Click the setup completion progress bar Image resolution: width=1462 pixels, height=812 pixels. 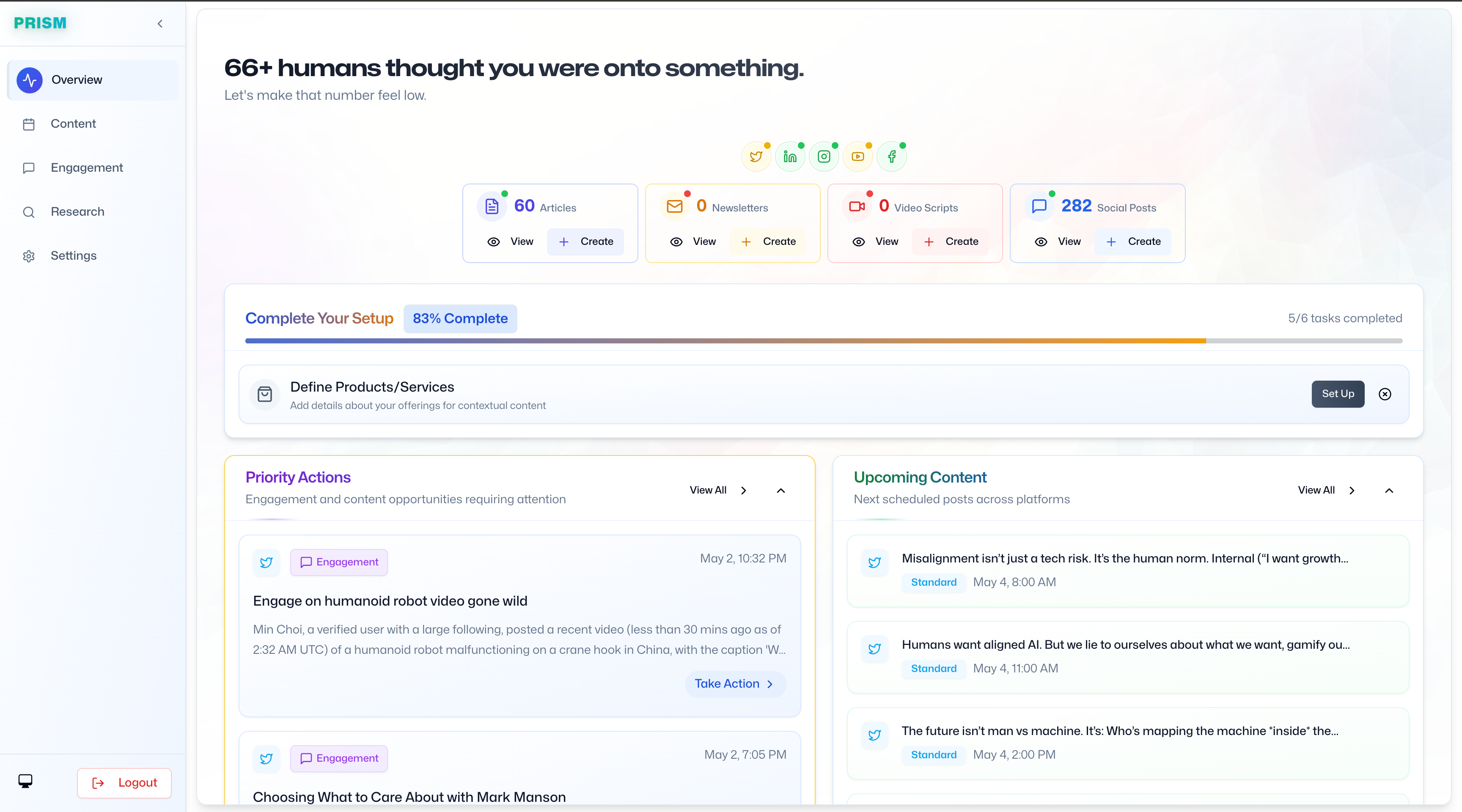(823, 341)
